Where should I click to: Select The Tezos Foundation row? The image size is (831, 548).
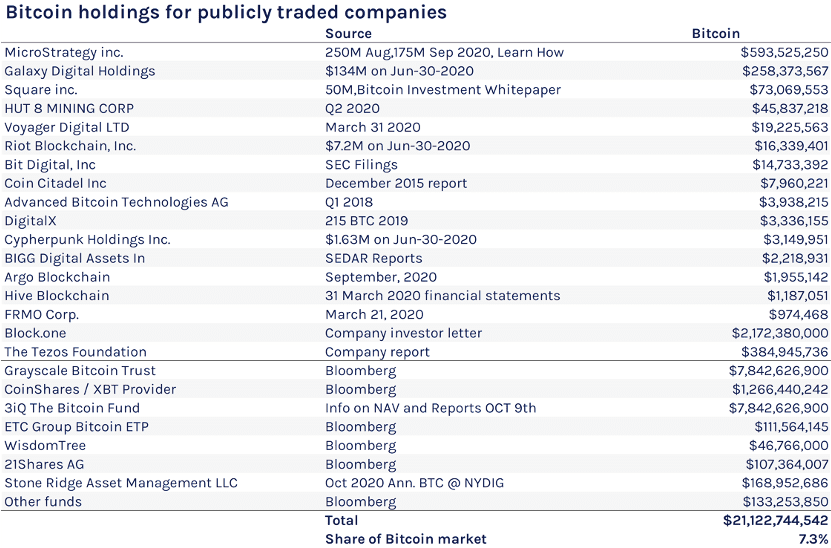pyautogui.click(x=416, y=352)
